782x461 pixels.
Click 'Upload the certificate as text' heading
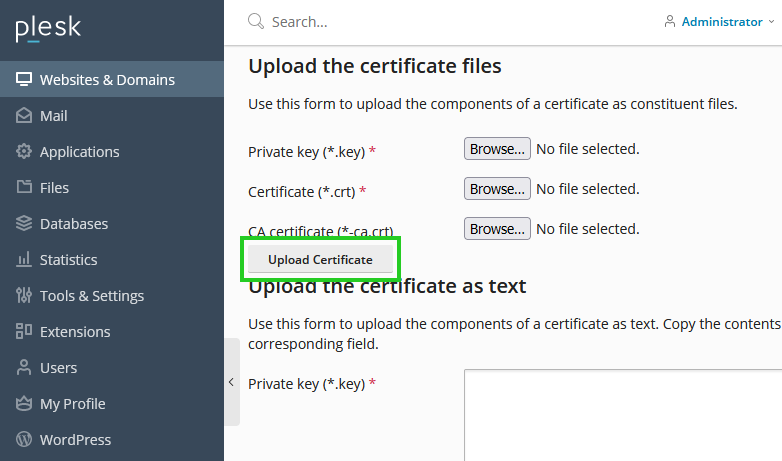pyautogui.click(x=387, y=286)
